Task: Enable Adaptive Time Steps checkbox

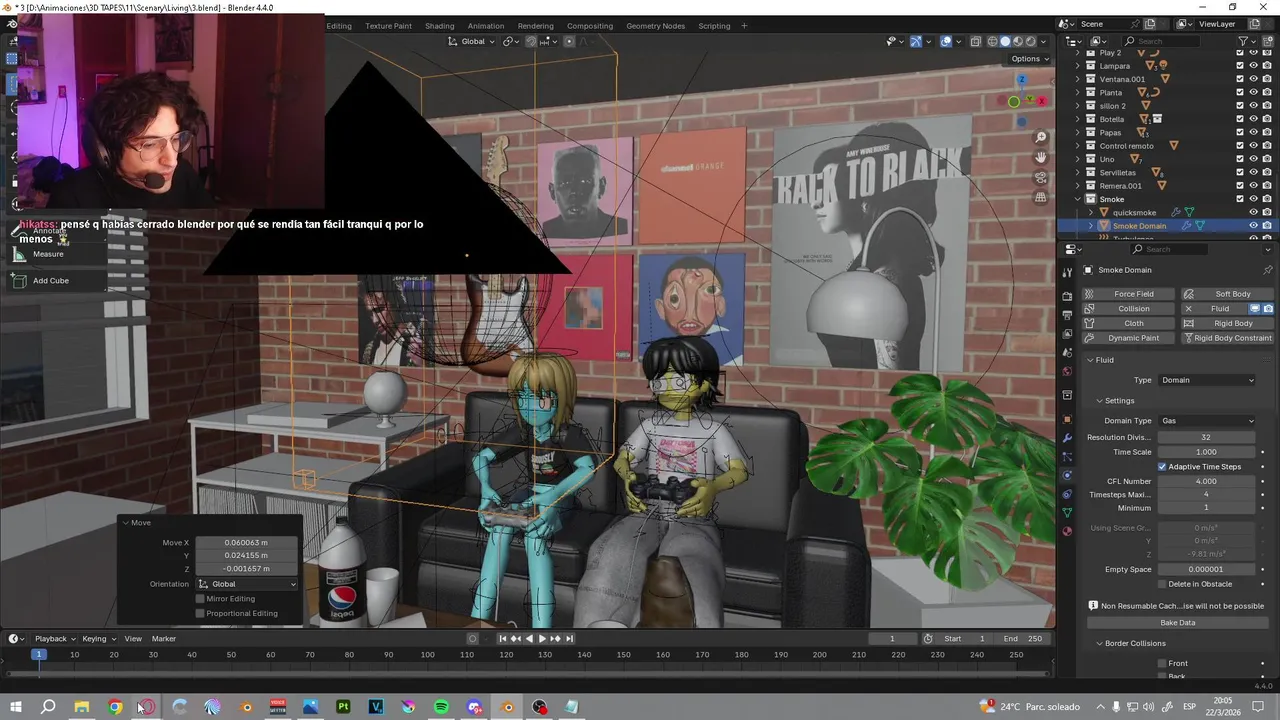Action: [1162, 467]
